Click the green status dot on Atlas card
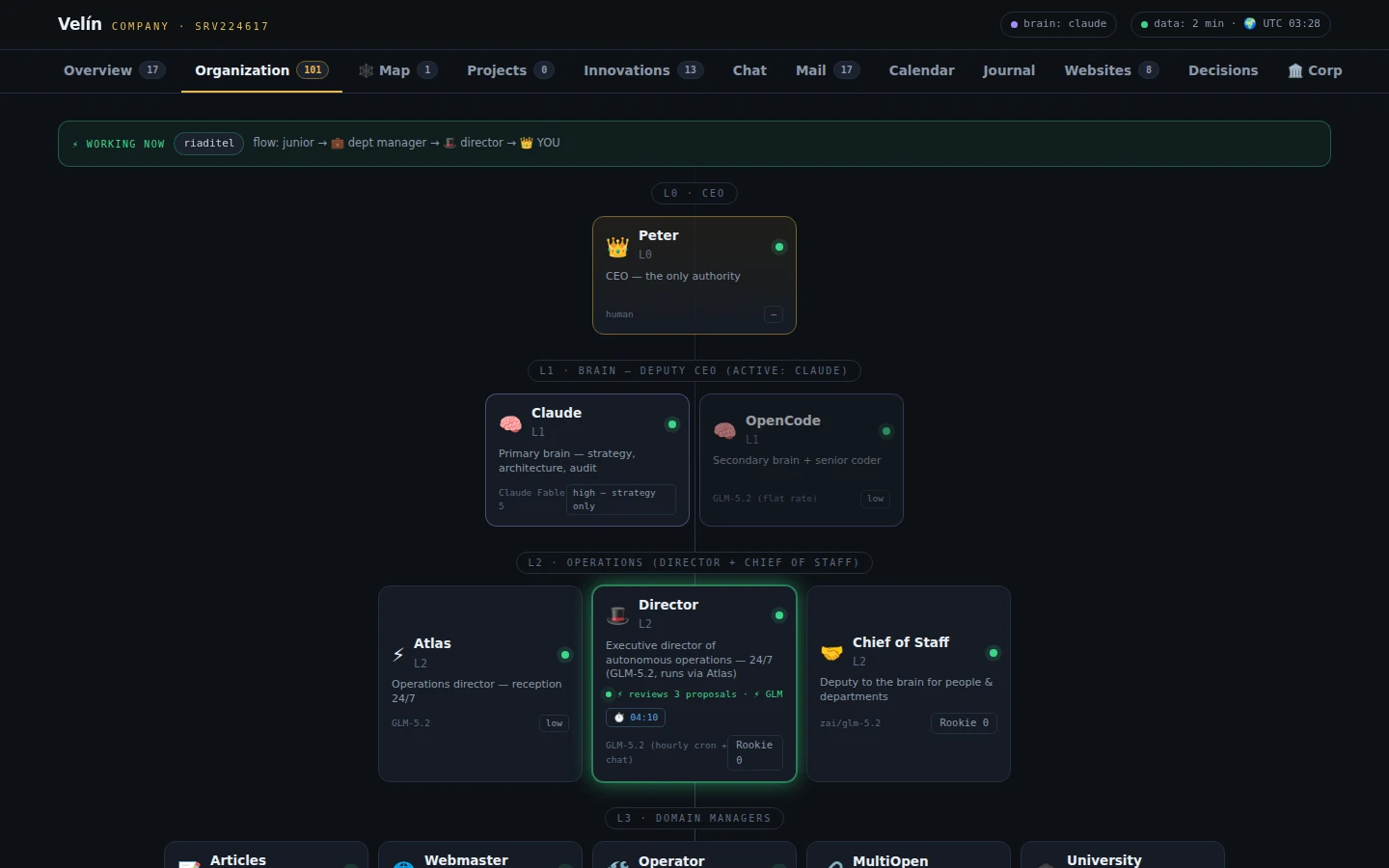 (x=565, y=655)
